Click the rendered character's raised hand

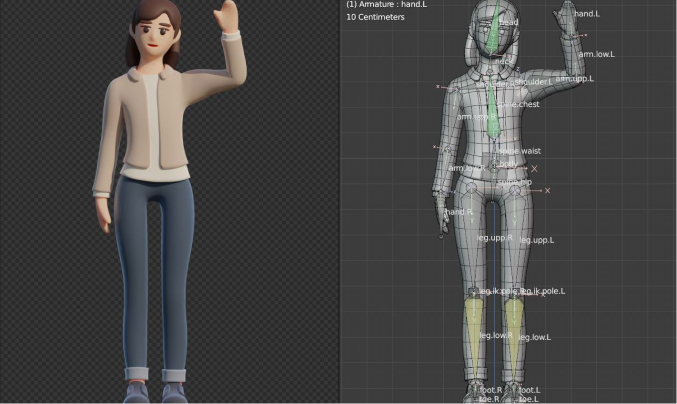[x=226, y=16]
